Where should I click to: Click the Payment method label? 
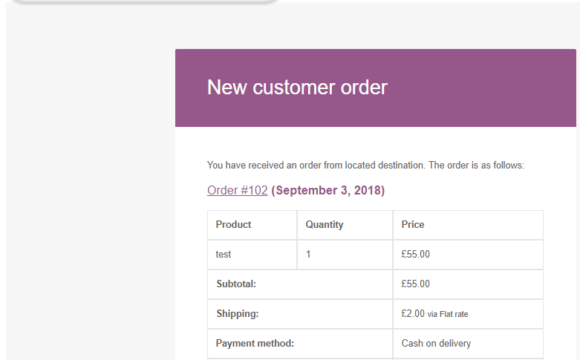click(x=255, y=343)
